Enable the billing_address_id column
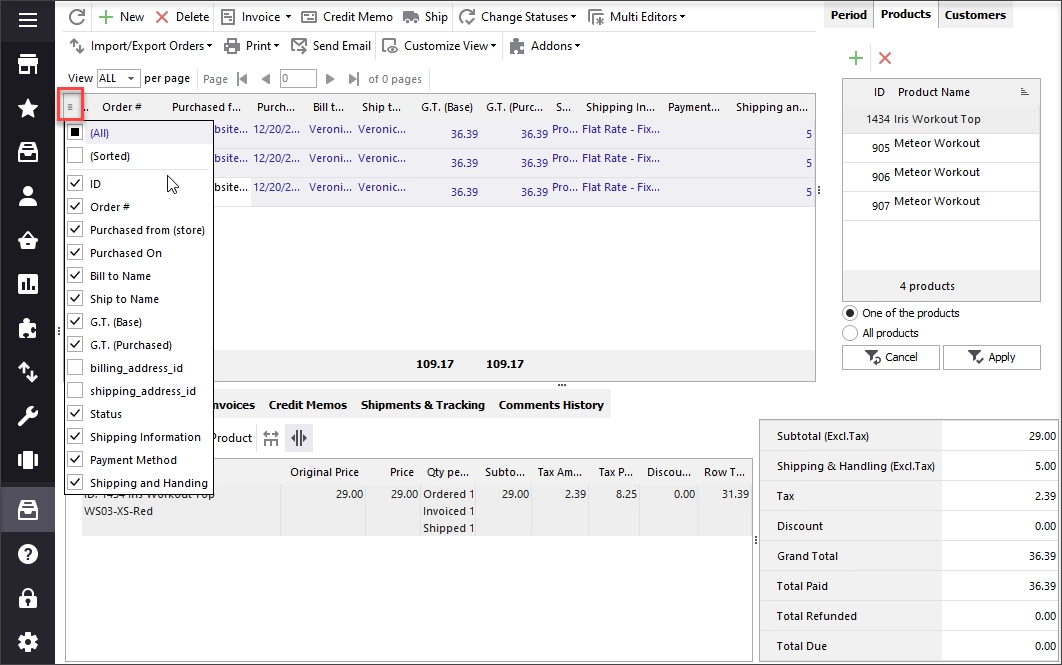 coord(75,368)
